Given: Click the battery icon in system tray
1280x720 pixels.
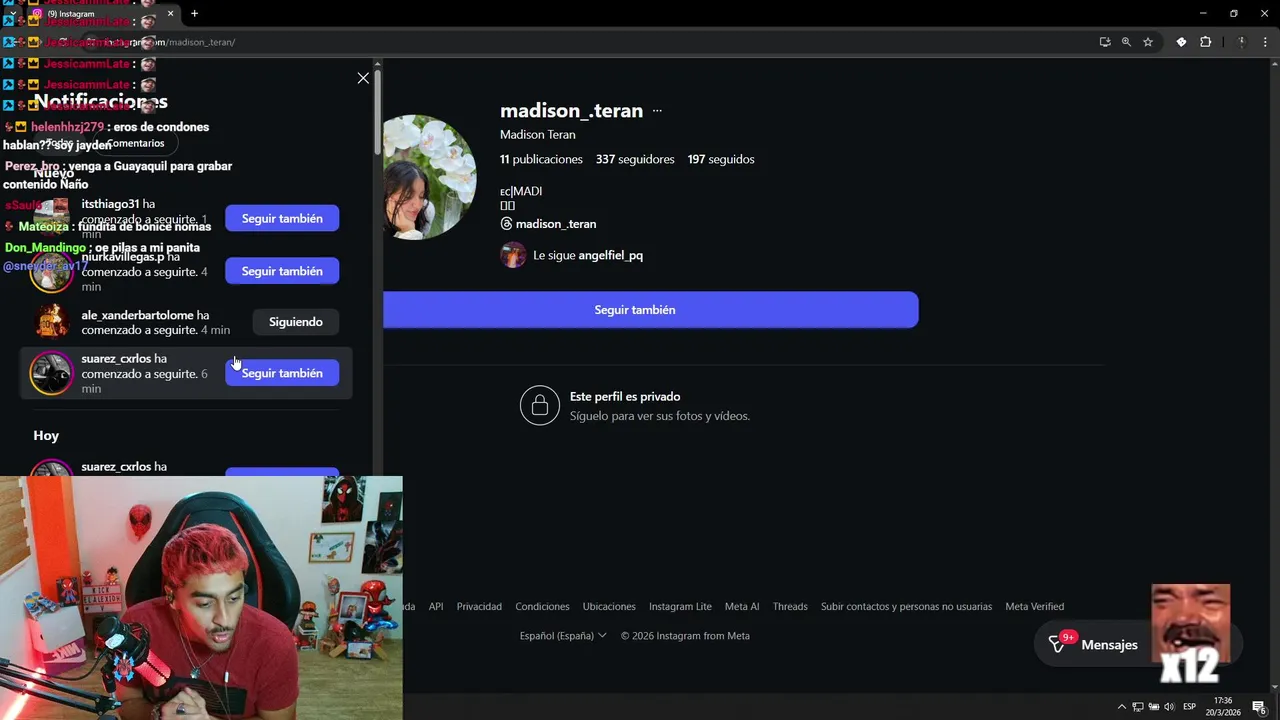Looking at the screenshot, I should [1153, 707].
